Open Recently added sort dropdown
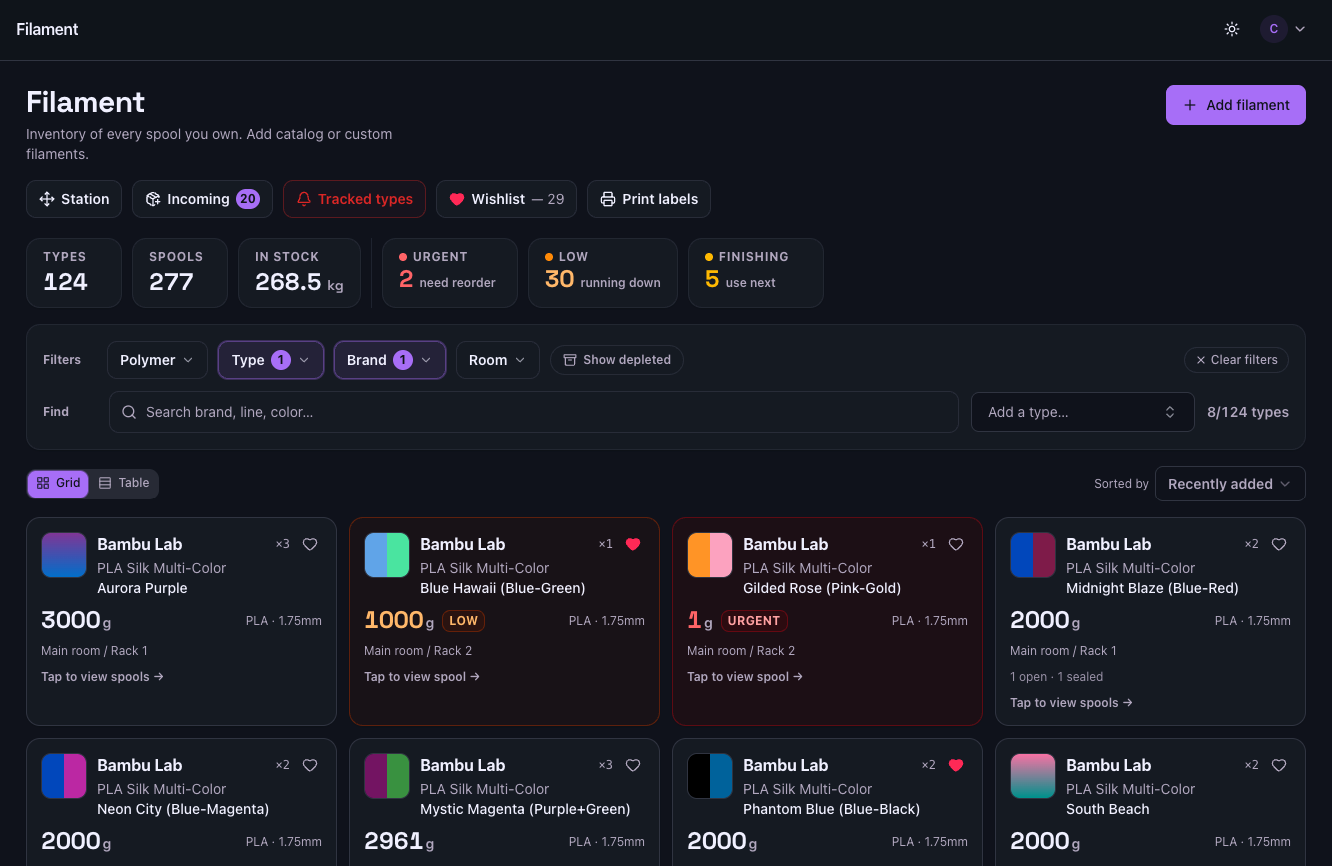 coord(1230,484)
